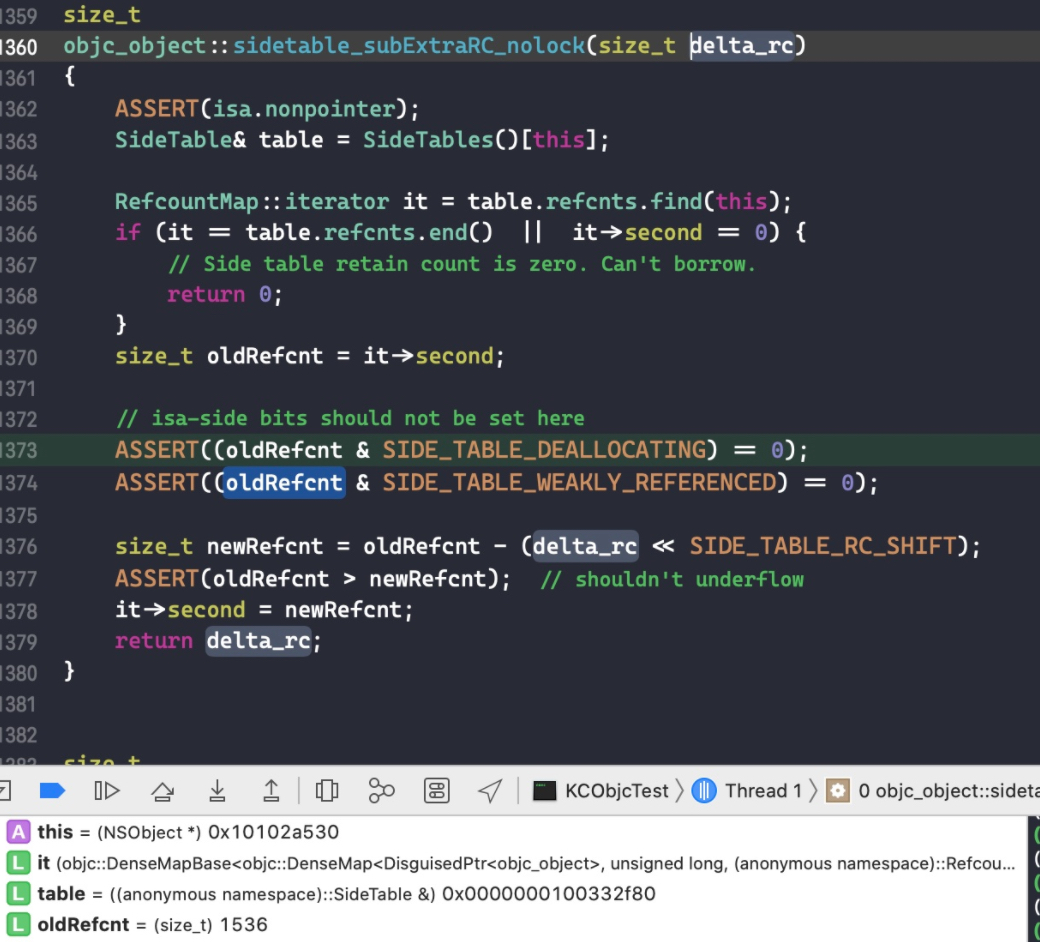This screenshot has width=1040, height=942.
Task: Click 'SIDE_TABLE_RC_SHIFT' on line 1376
Action: pyautogui.click(x=823, y=546)
